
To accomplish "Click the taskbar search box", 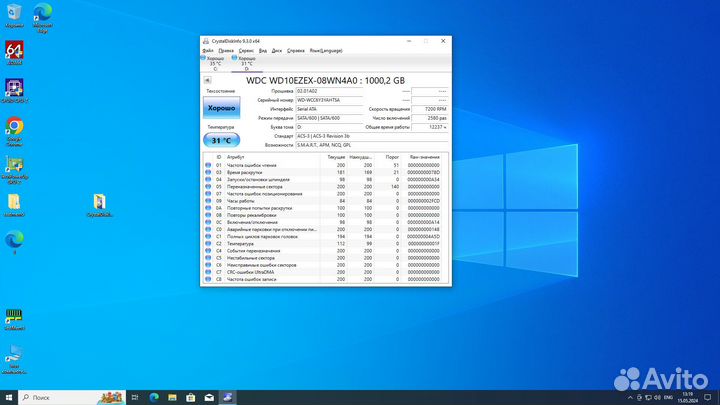I will 72,397.
